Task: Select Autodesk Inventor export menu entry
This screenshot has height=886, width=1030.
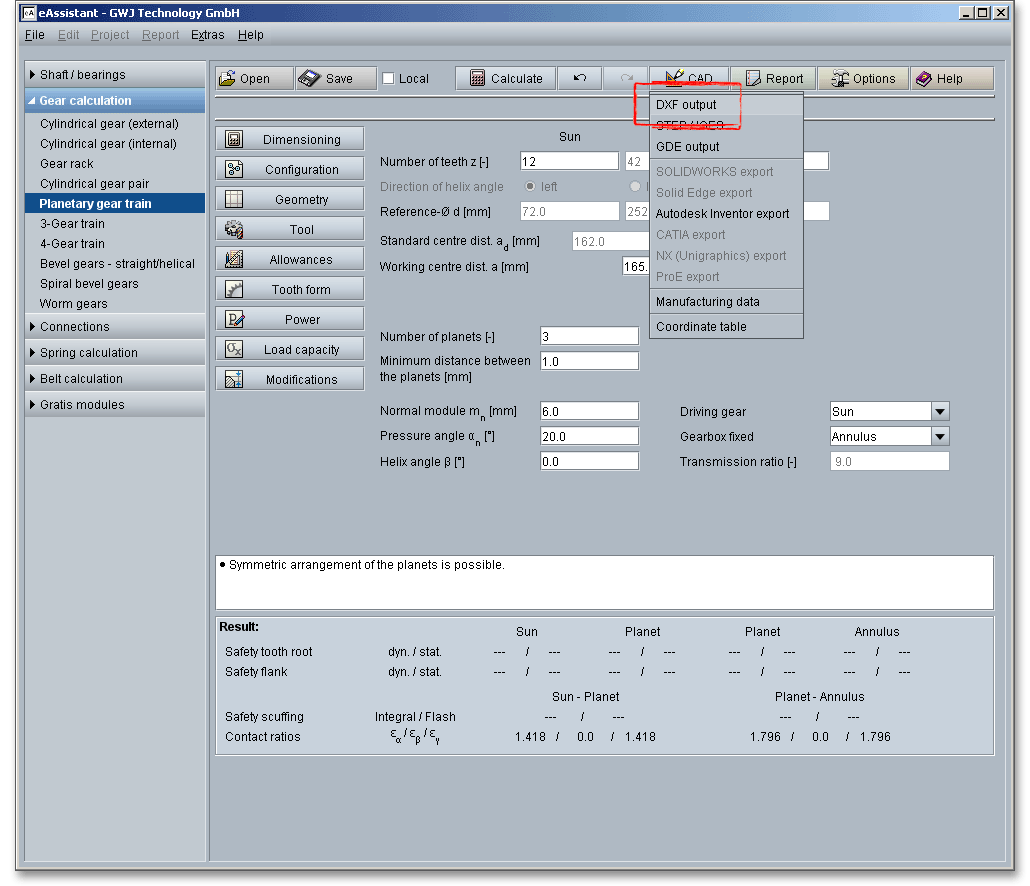Action: click(722, 214)
